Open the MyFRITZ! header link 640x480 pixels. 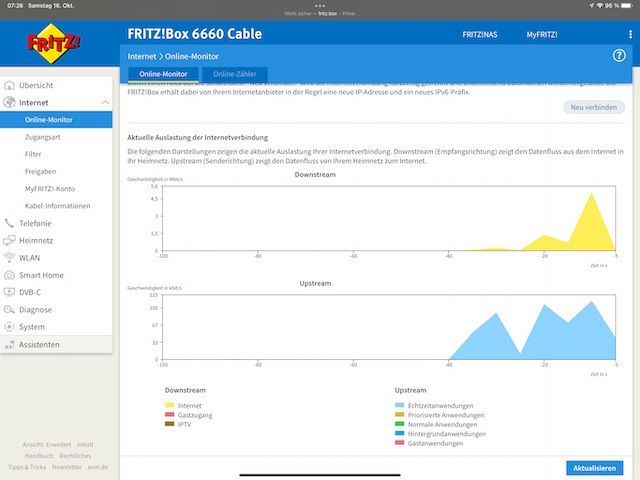(542, 35)
